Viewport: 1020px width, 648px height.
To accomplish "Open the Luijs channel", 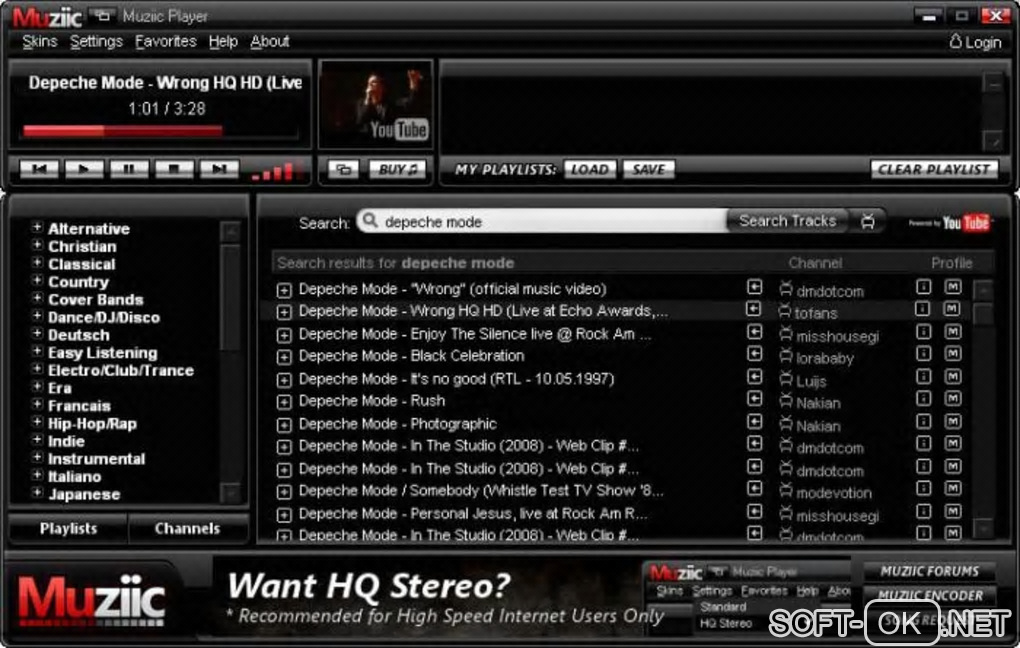I will click(803, 381).
